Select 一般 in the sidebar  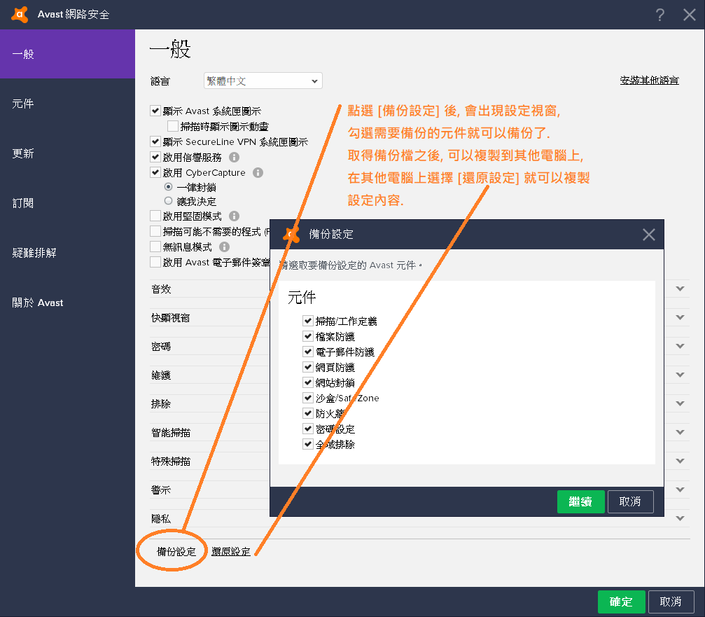tap(67, 54)
